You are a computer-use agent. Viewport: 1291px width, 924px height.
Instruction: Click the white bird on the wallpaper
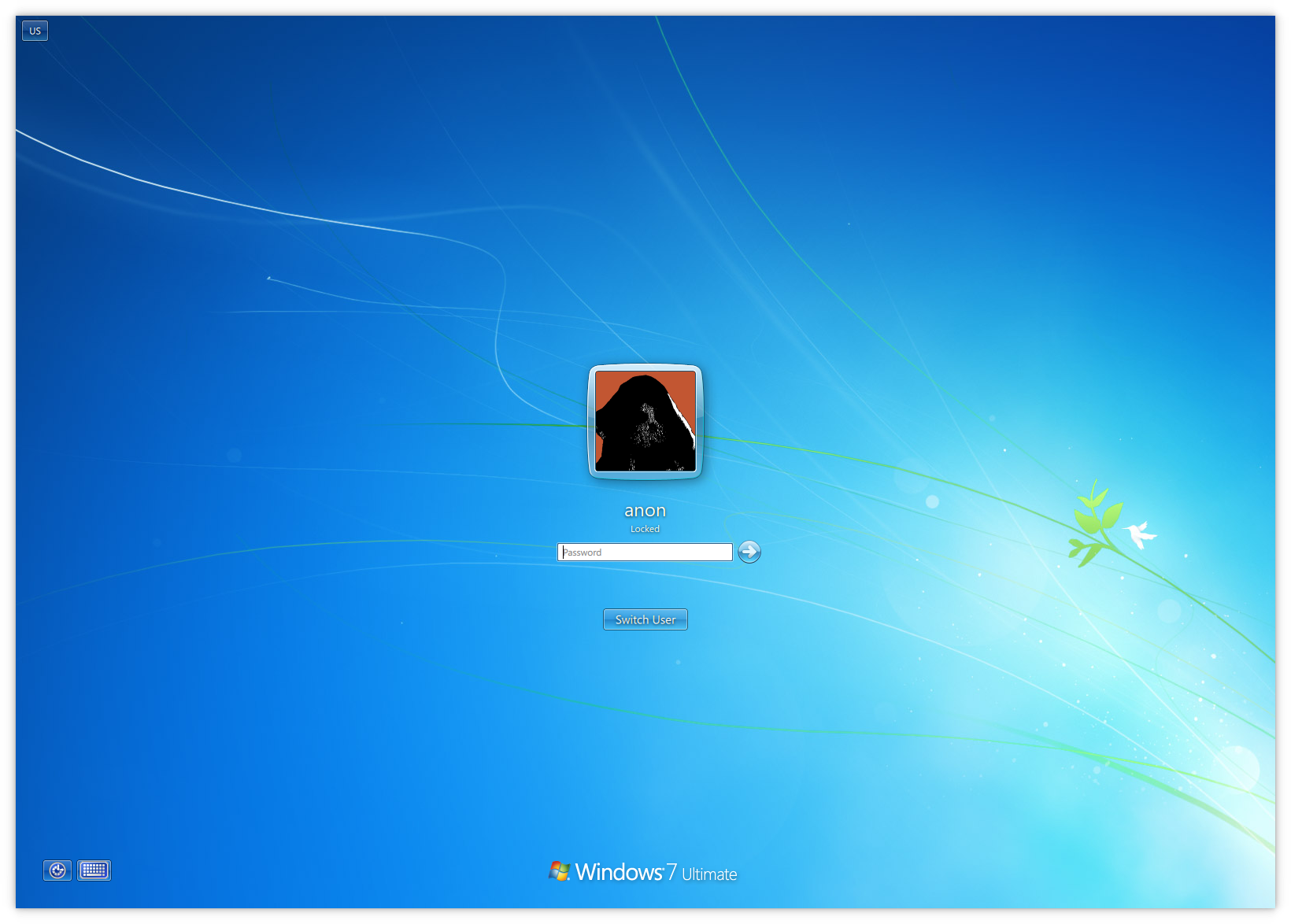point(1139,534)
